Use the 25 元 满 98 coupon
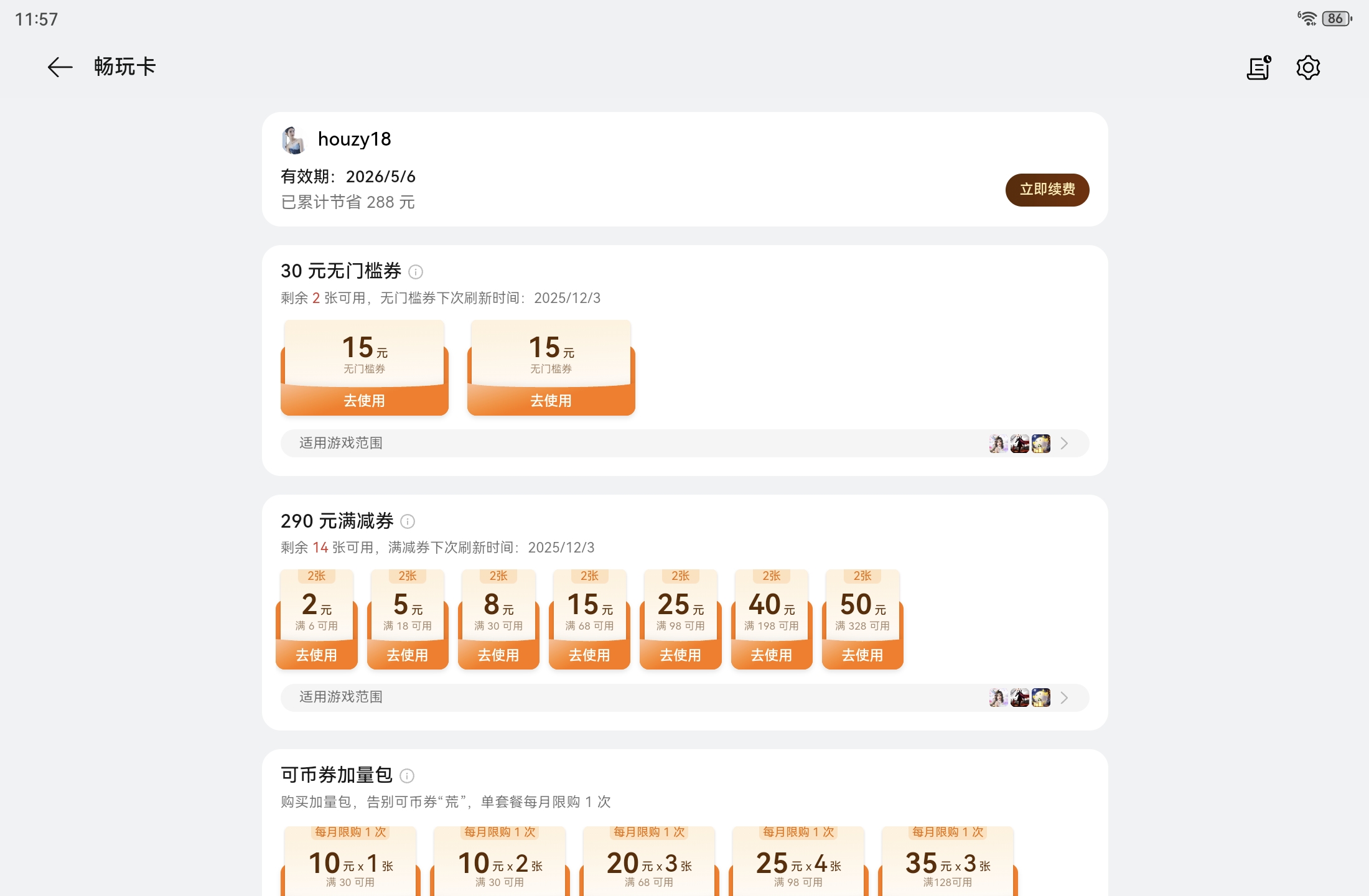The width and height of the screenshot is (1369, 896). click(x=680, y=655)
